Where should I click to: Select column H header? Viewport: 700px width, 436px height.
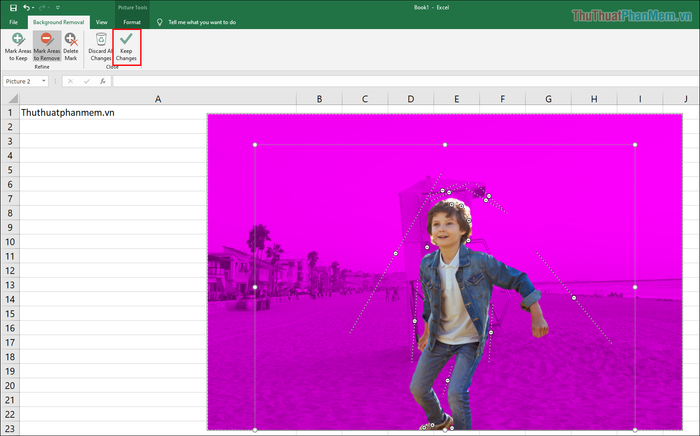tap(594, 99)
